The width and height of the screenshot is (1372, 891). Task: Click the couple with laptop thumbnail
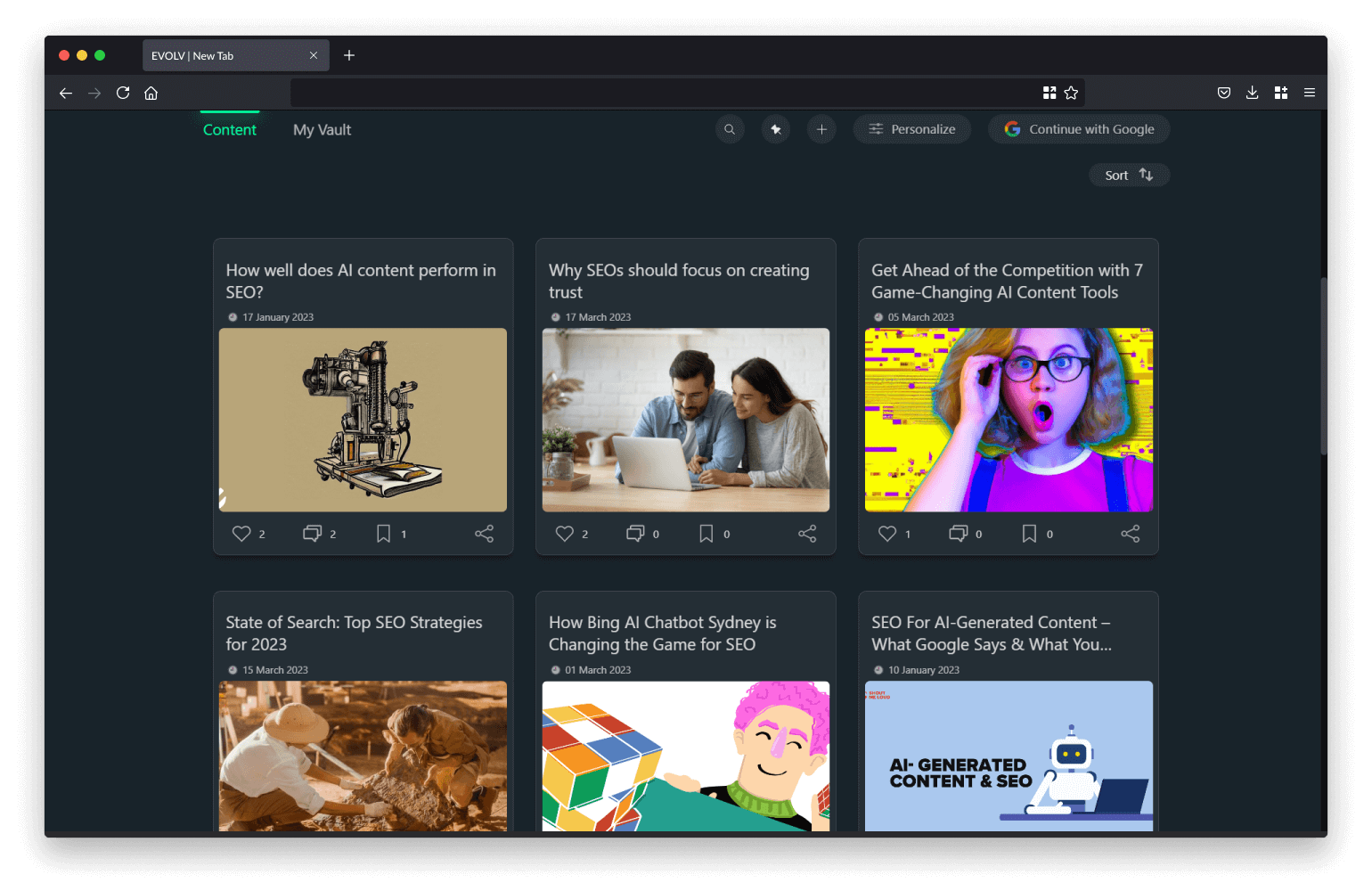pos(686,420)
